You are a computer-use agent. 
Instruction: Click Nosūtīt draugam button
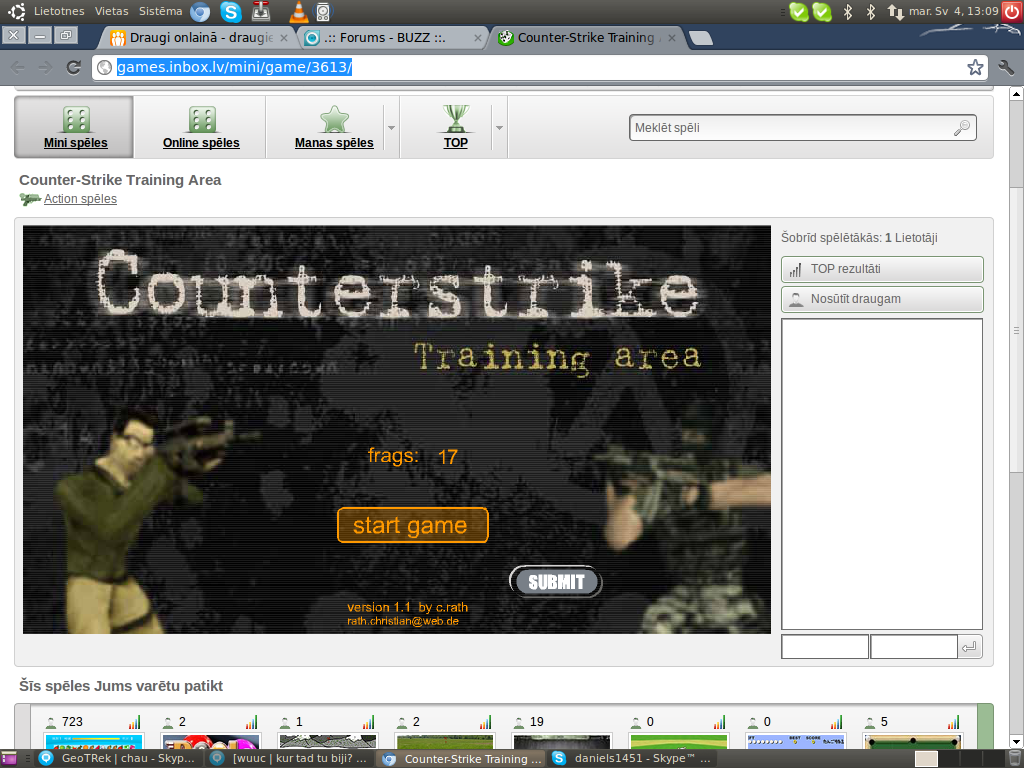point(882,299)
